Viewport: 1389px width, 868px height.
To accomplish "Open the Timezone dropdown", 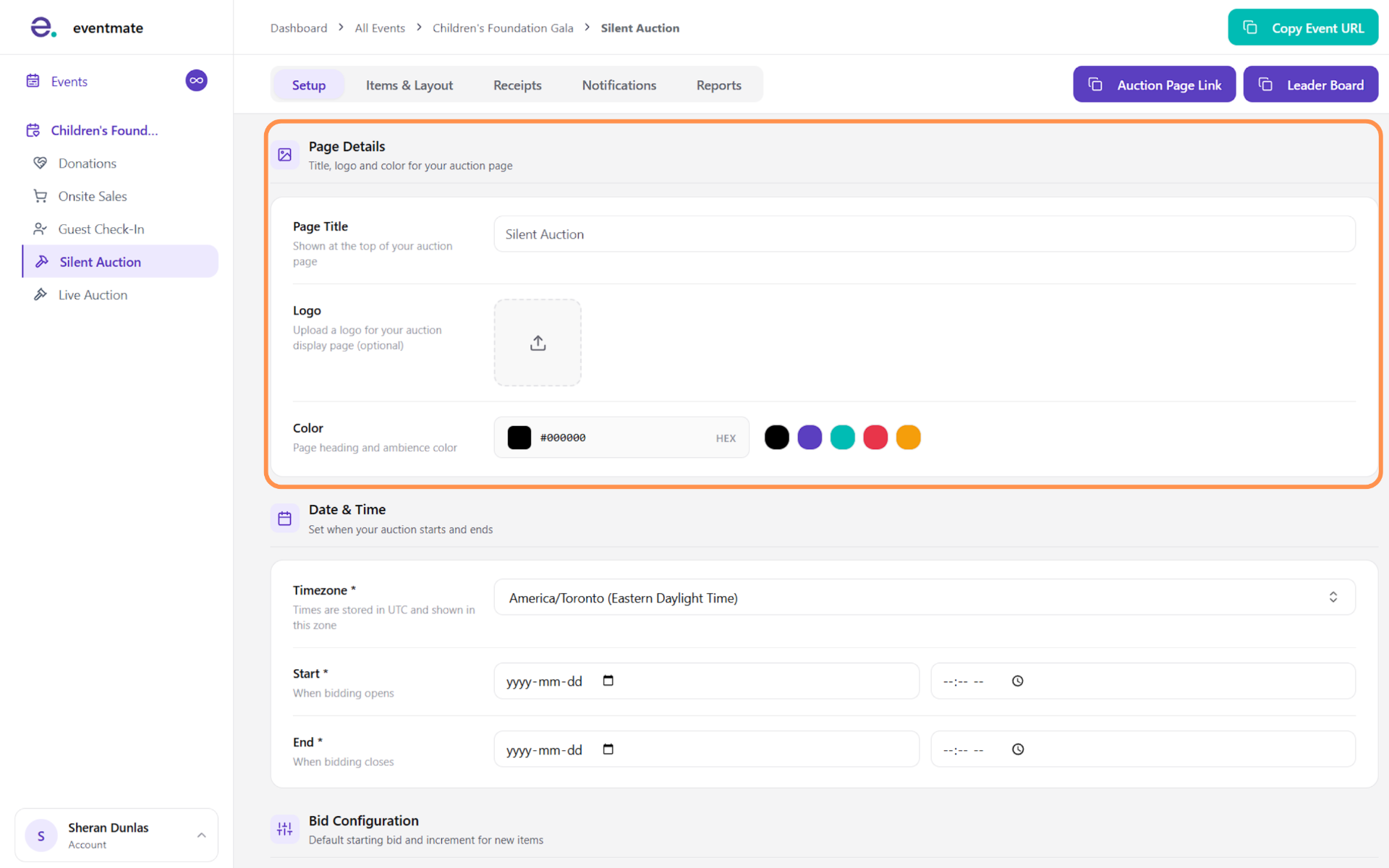I will click(925, 597).
